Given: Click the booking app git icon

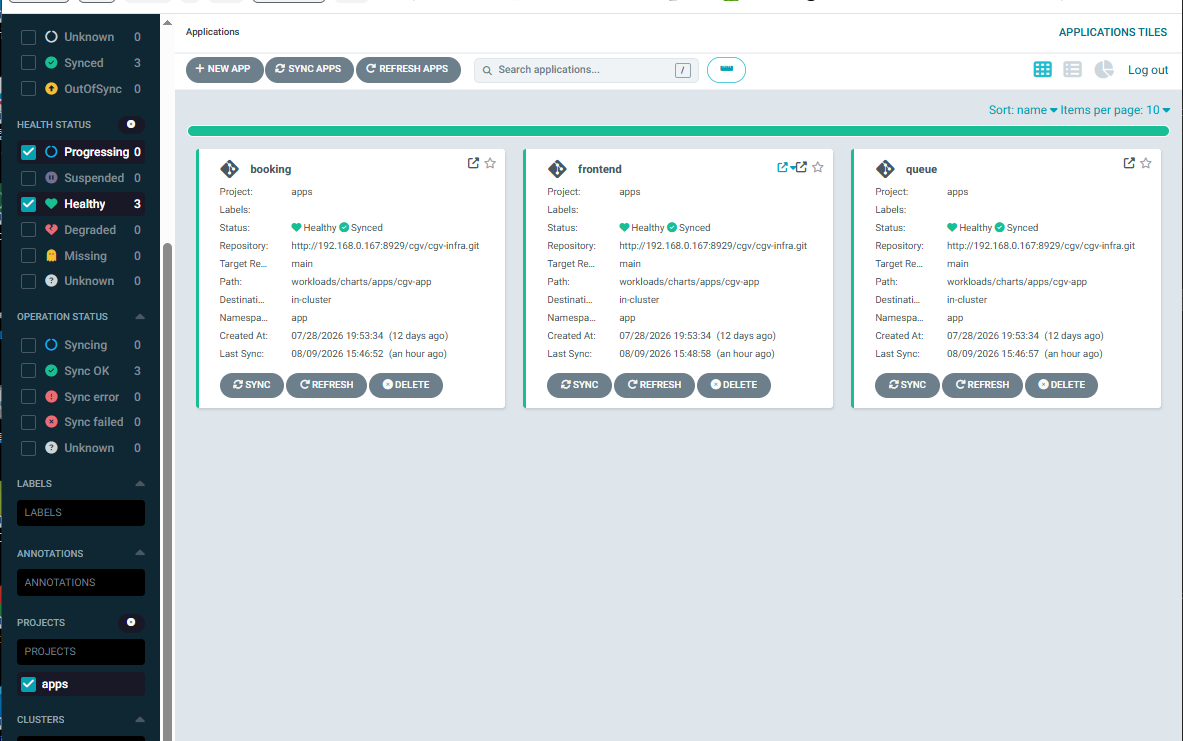Looking at the screenshot, I should pyautogui.click(x=229, y=169).
